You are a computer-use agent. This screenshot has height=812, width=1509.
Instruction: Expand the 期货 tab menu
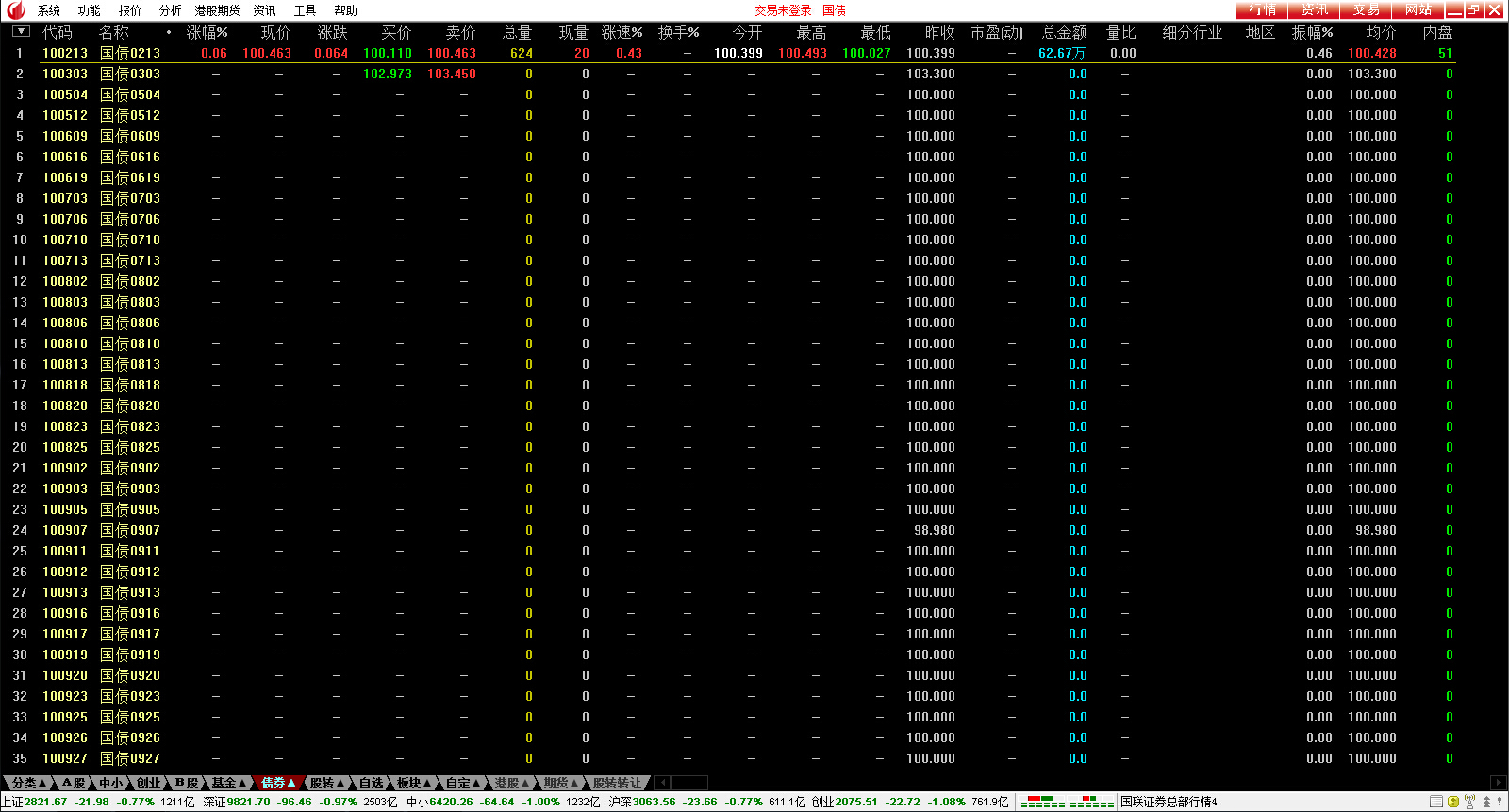tap(560, 783)
